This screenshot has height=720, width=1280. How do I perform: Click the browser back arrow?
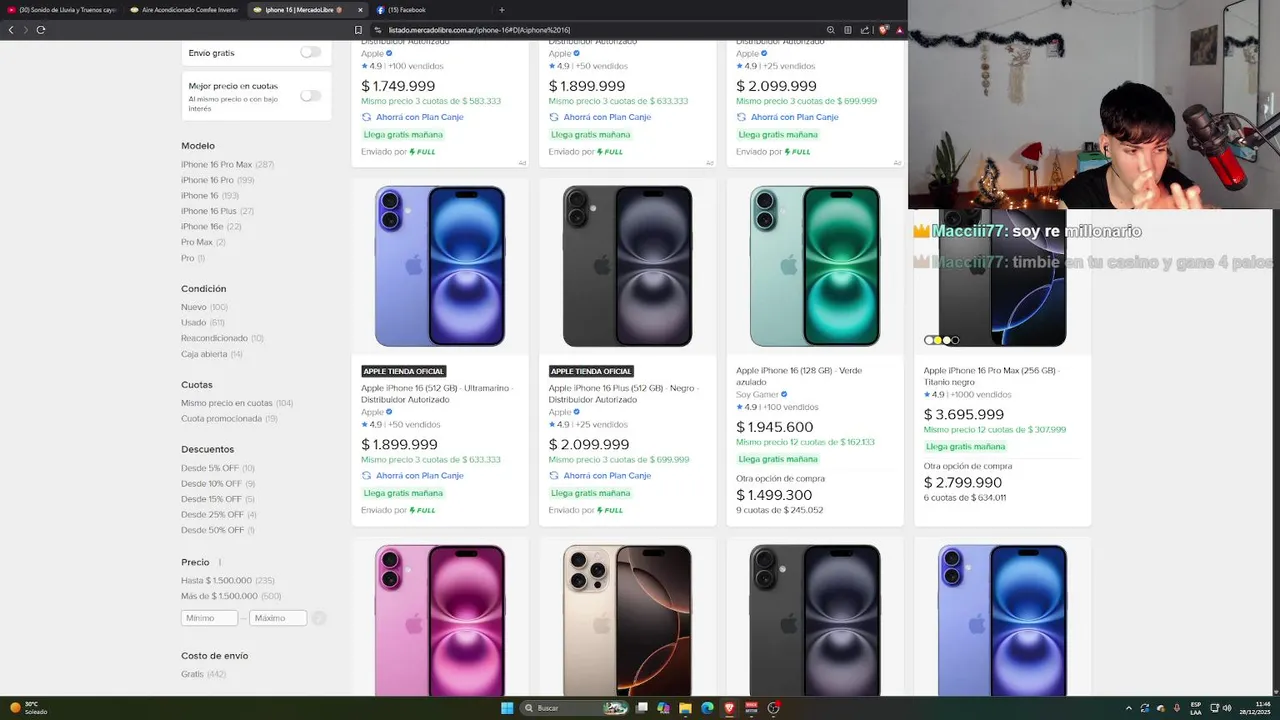[x=11, y=30]
